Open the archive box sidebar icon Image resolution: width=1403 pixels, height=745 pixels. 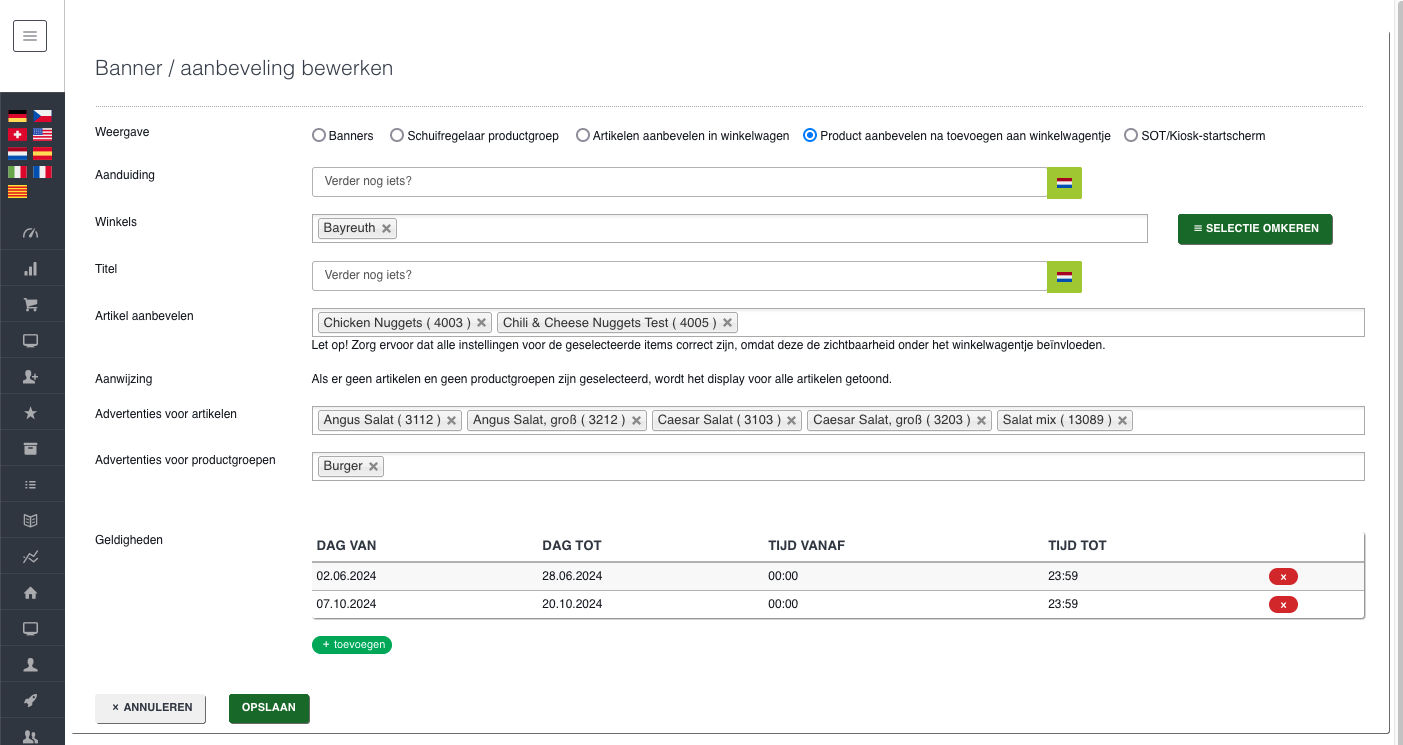[30, 448]
